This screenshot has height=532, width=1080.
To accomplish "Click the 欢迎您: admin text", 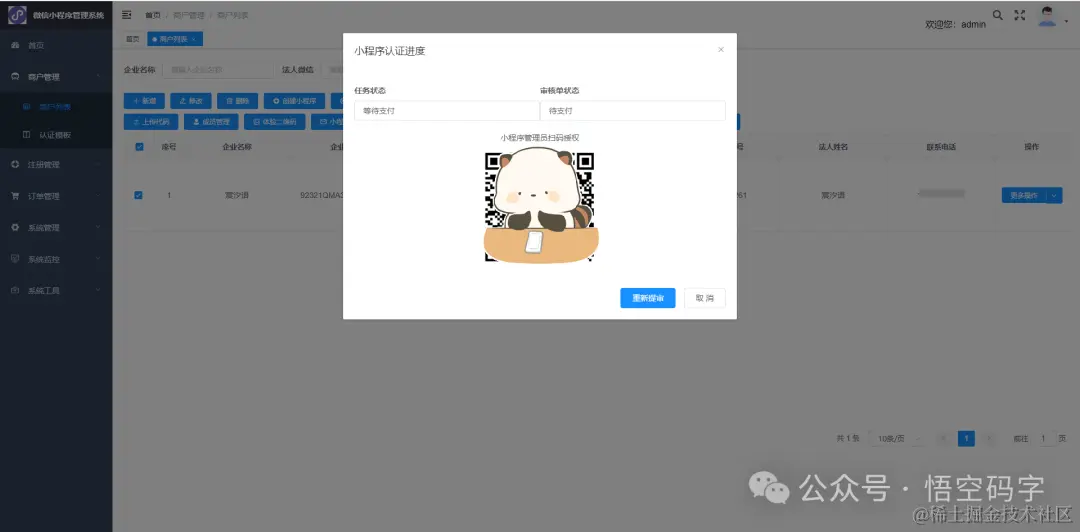I will point(955,24).
